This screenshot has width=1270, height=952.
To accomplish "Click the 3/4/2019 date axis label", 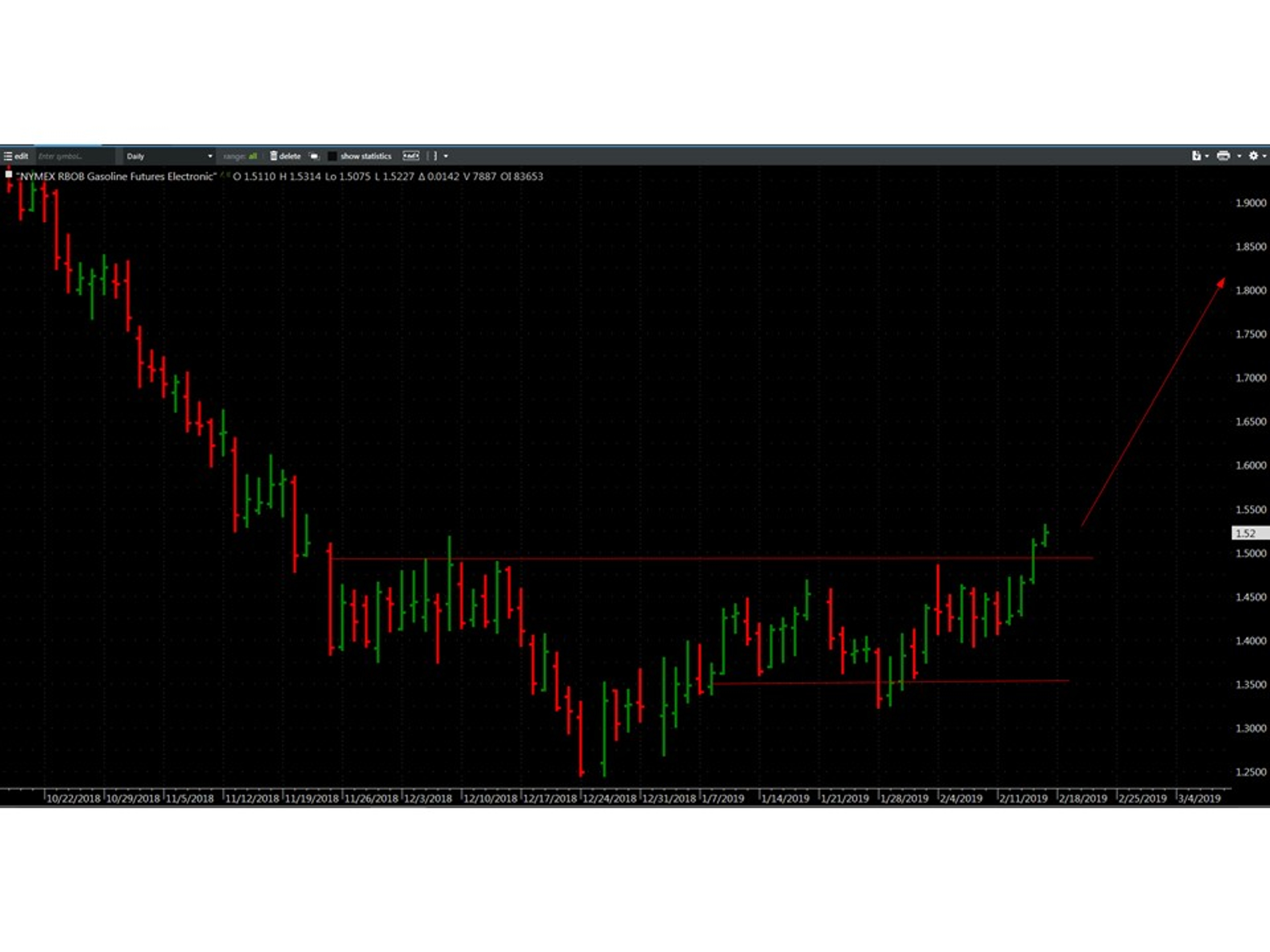I will click(1199, 798).
